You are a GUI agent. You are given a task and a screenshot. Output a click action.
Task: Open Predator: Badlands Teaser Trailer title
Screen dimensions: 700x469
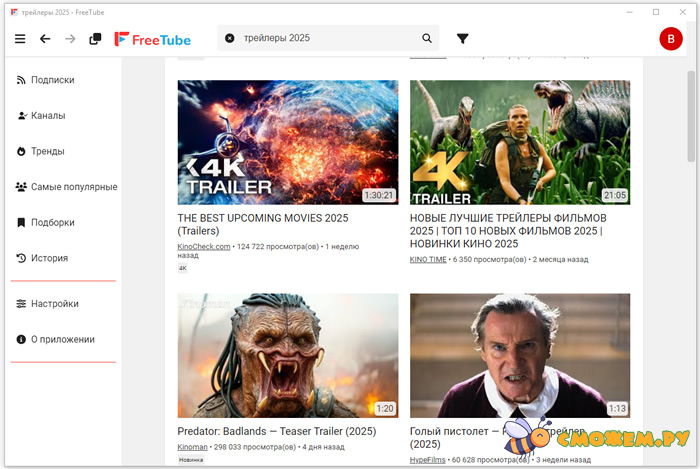(277, 432)
